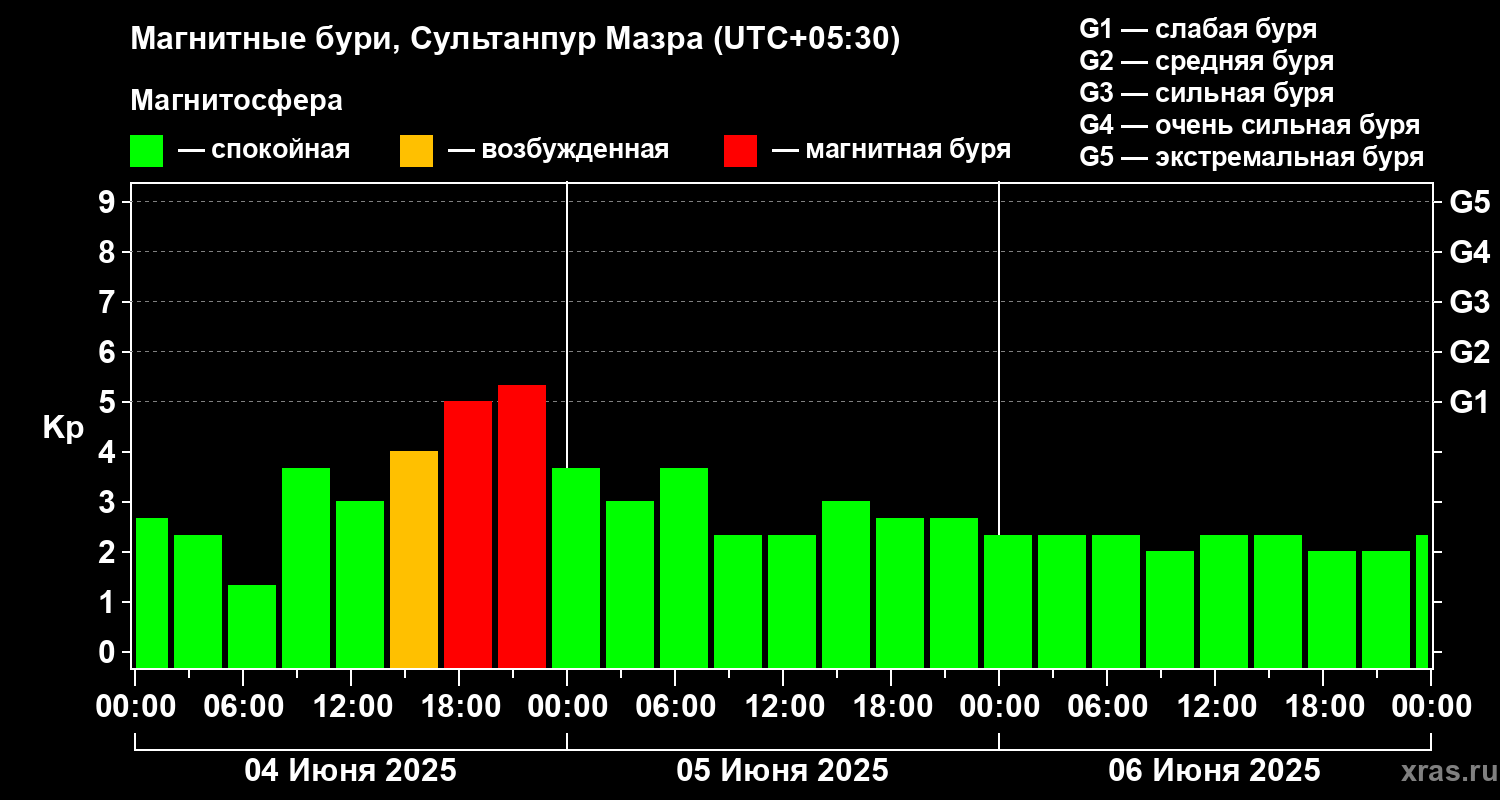Click the '— магнитная буря' legend label

[x=891, y=150]
